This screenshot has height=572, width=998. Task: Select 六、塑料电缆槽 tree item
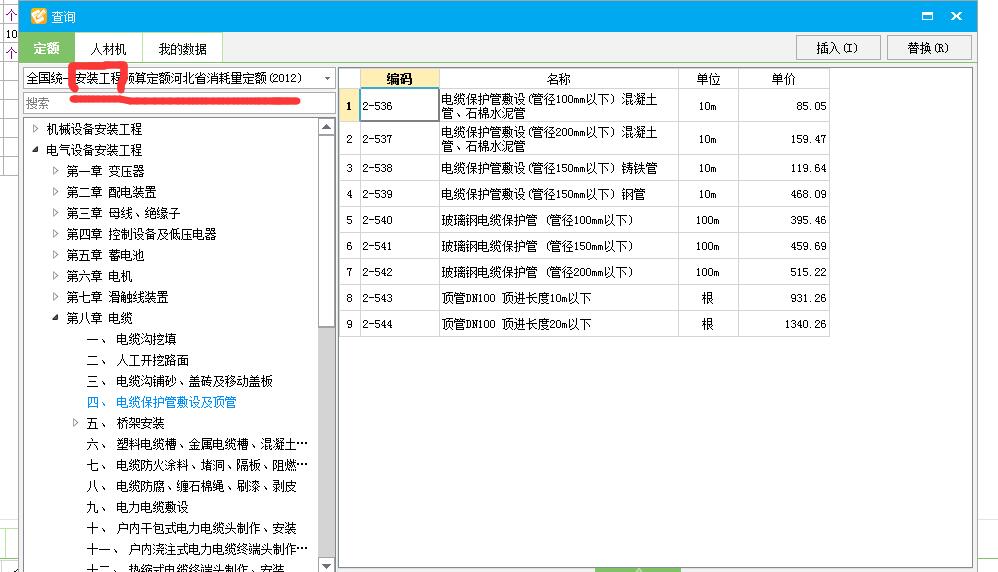(x=197, y=444)
